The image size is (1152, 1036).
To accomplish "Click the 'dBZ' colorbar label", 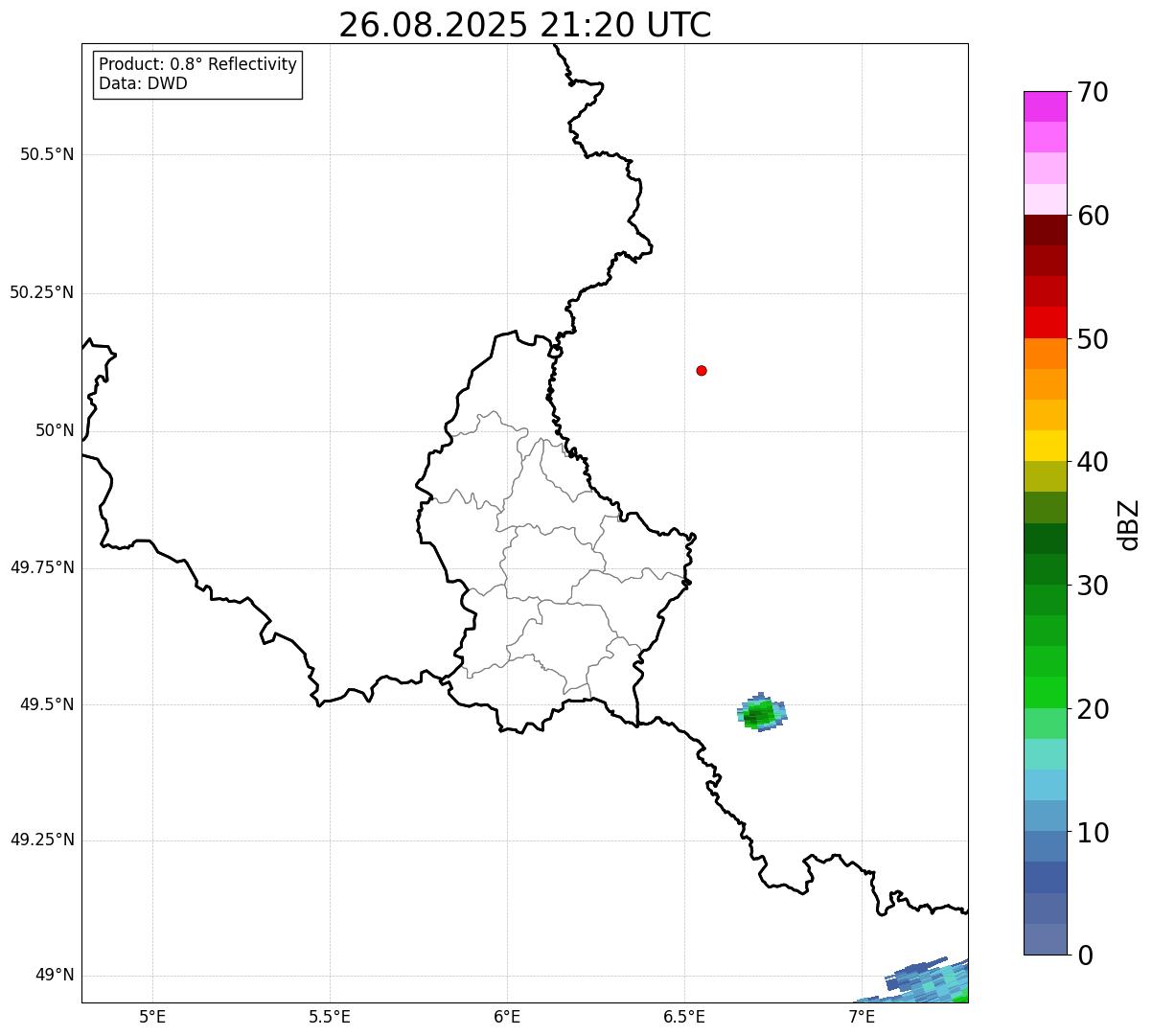I will click(x=1129, y=524).
